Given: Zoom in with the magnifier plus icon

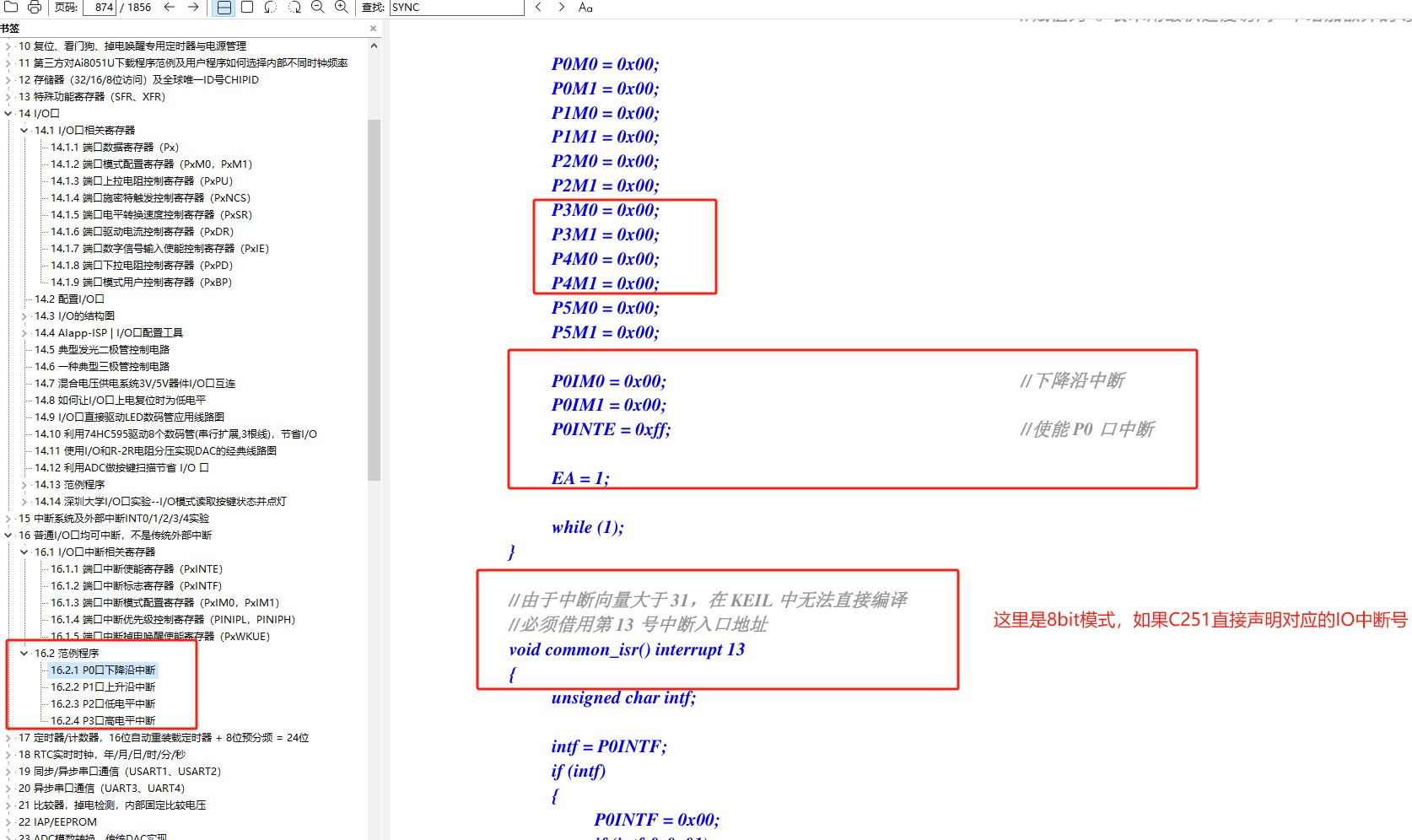Looking at the screenshot, I should (x=342, y=7).
